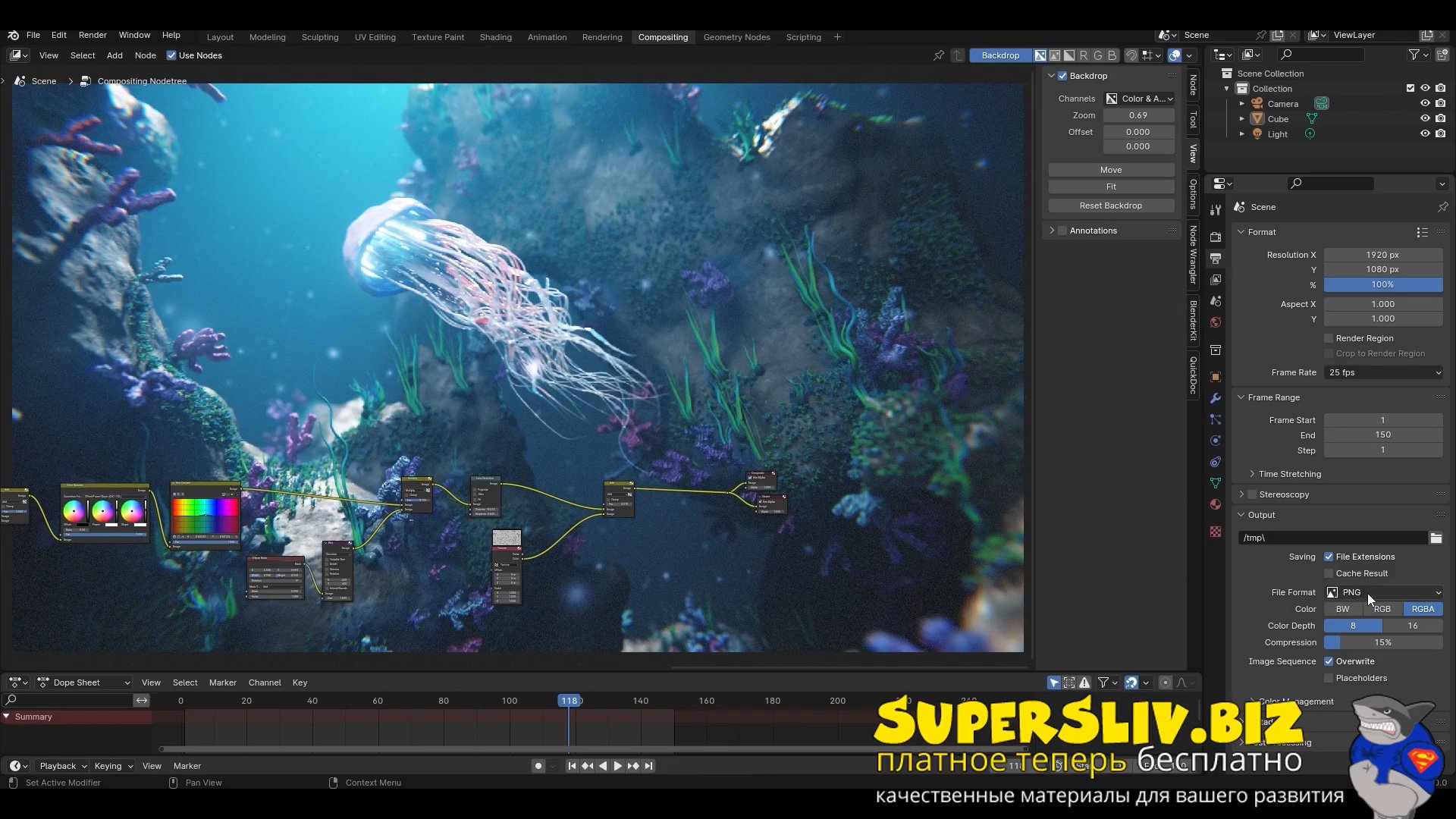The height and width of the screenshot is (819, 1456).
Task: Open the Output properties tab icon
Action: point(1216,259)
